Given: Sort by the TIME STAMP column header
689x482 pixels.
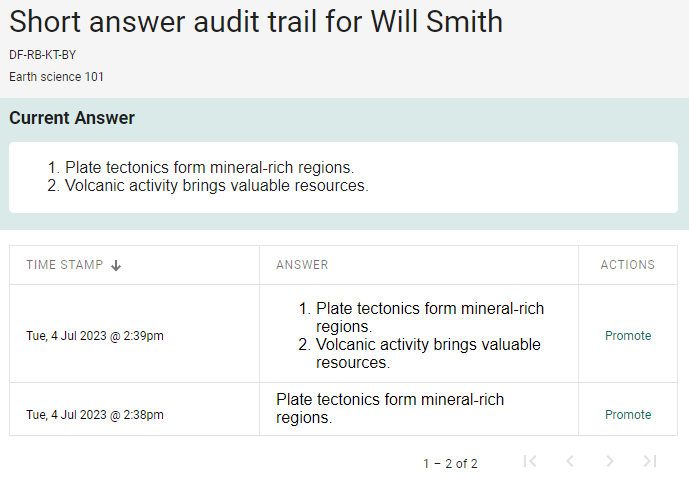Looking at the screenshot, I should (65, 265).
